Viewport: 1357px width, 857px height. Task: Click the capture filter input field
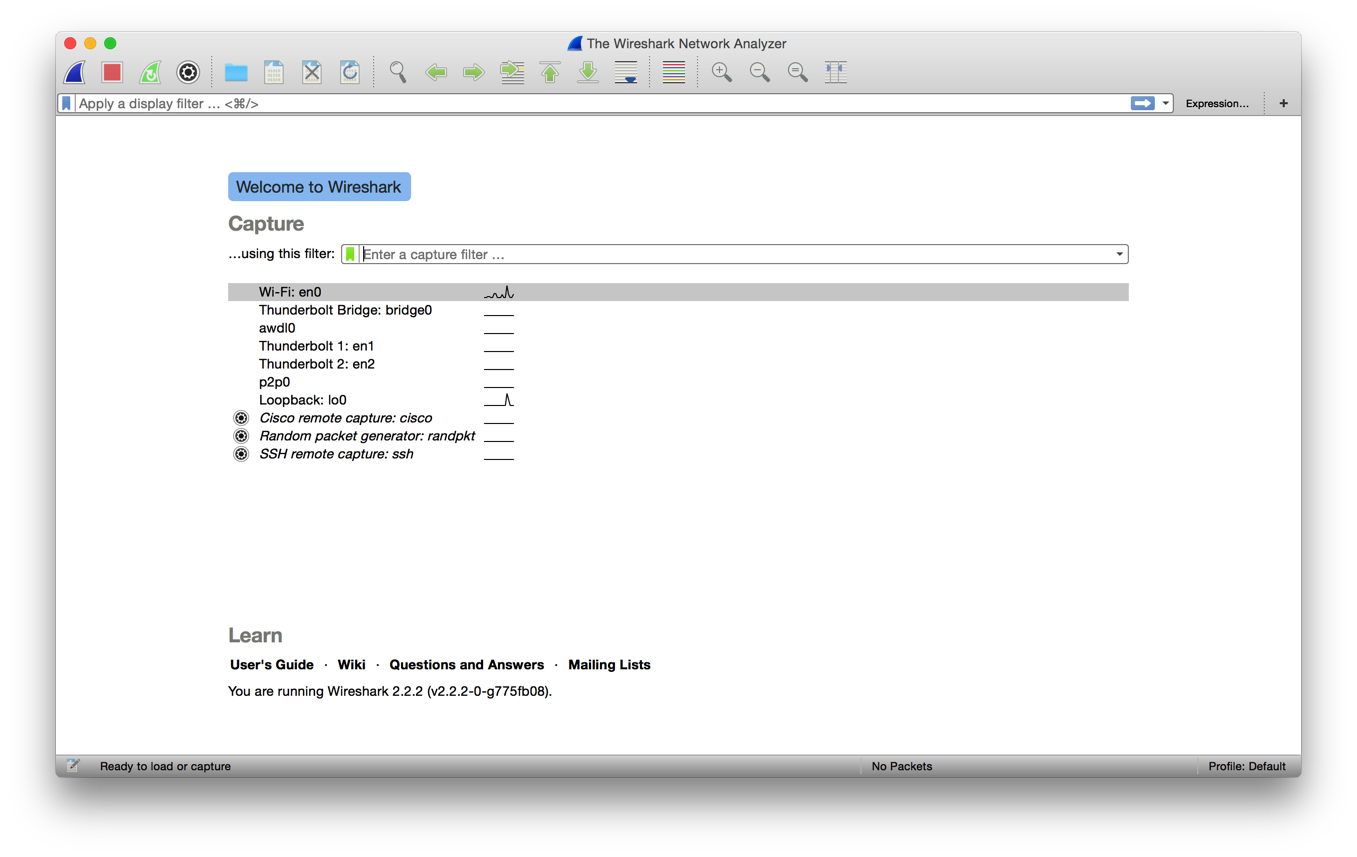pos(735,254)
